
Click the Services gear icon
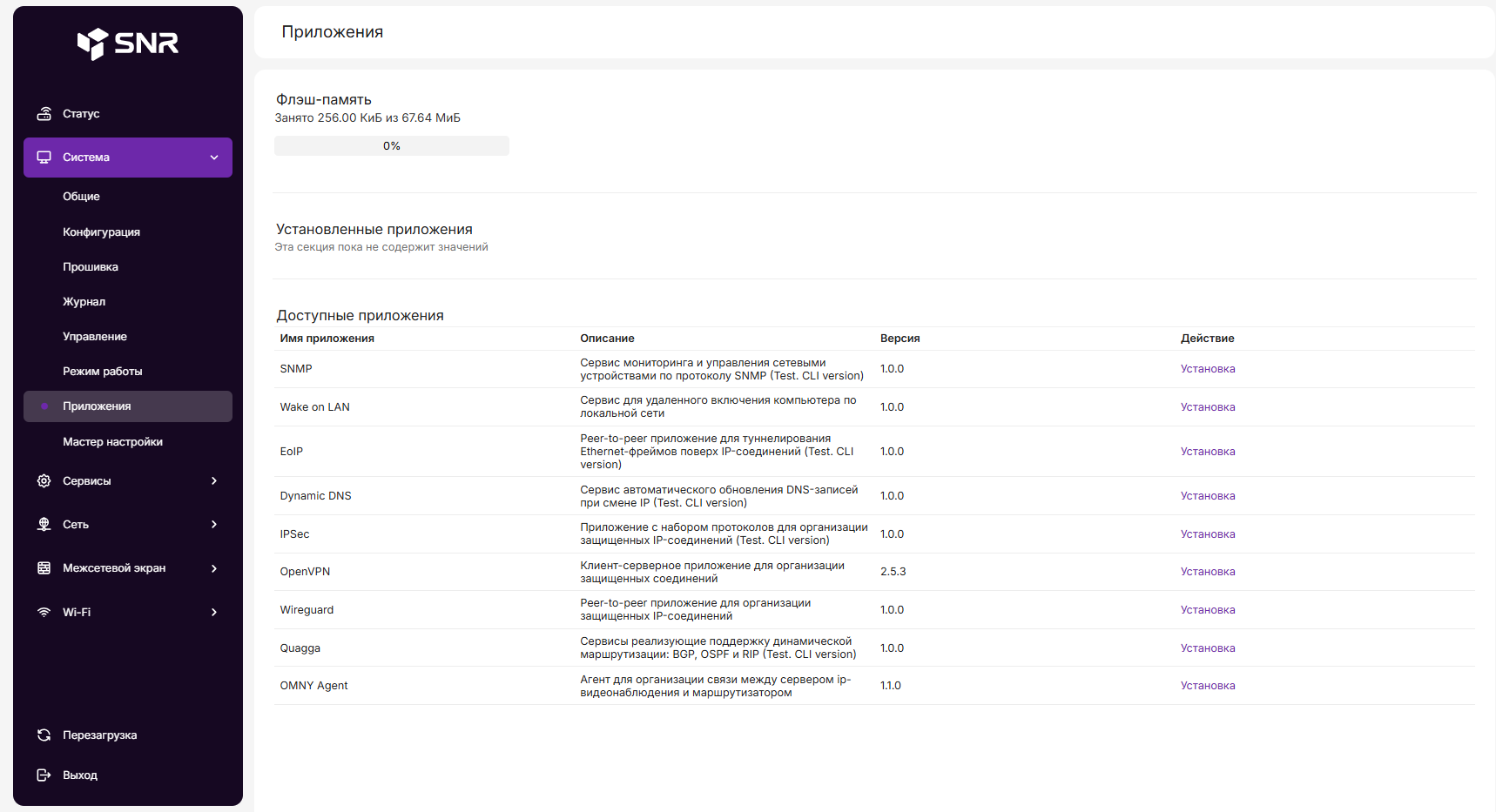(x=44, y=481)
